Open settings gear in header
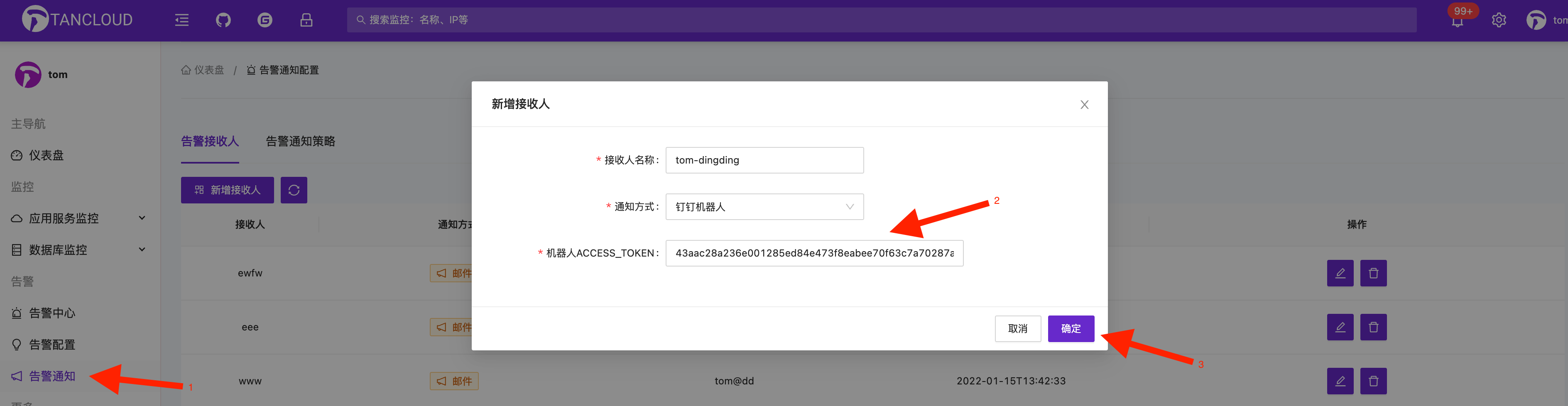1568x406 pixels. (x=1499, y=20)
